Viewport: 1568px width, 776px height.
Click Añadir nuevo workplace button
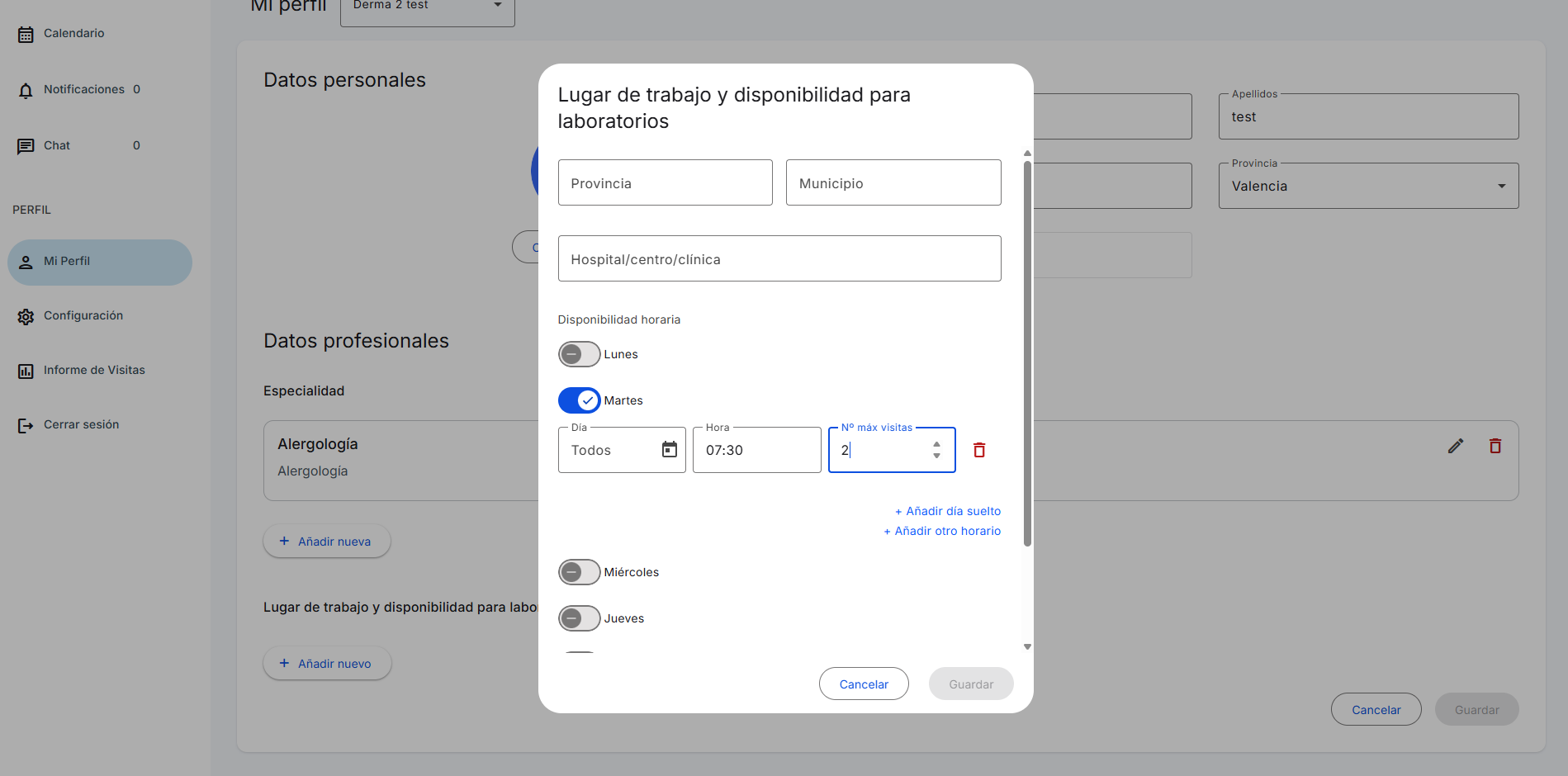[327, 663]
